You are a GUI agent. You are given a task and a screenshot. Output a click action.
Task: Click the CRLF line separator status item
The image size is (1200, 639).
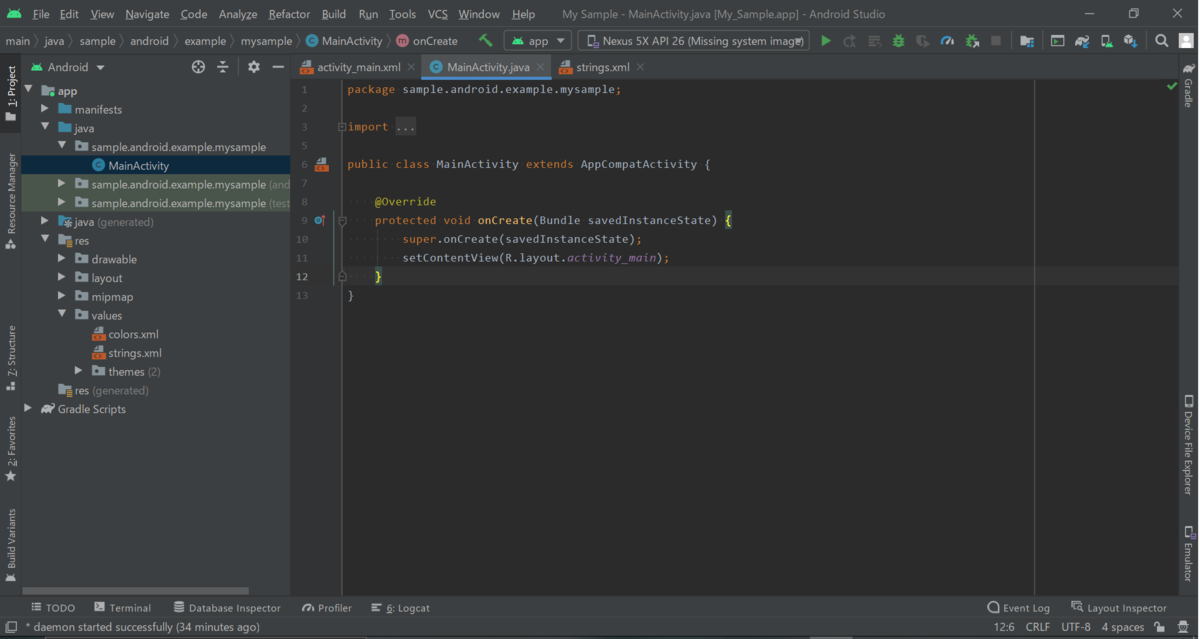pyautogui.click(x=1037, y=627)
